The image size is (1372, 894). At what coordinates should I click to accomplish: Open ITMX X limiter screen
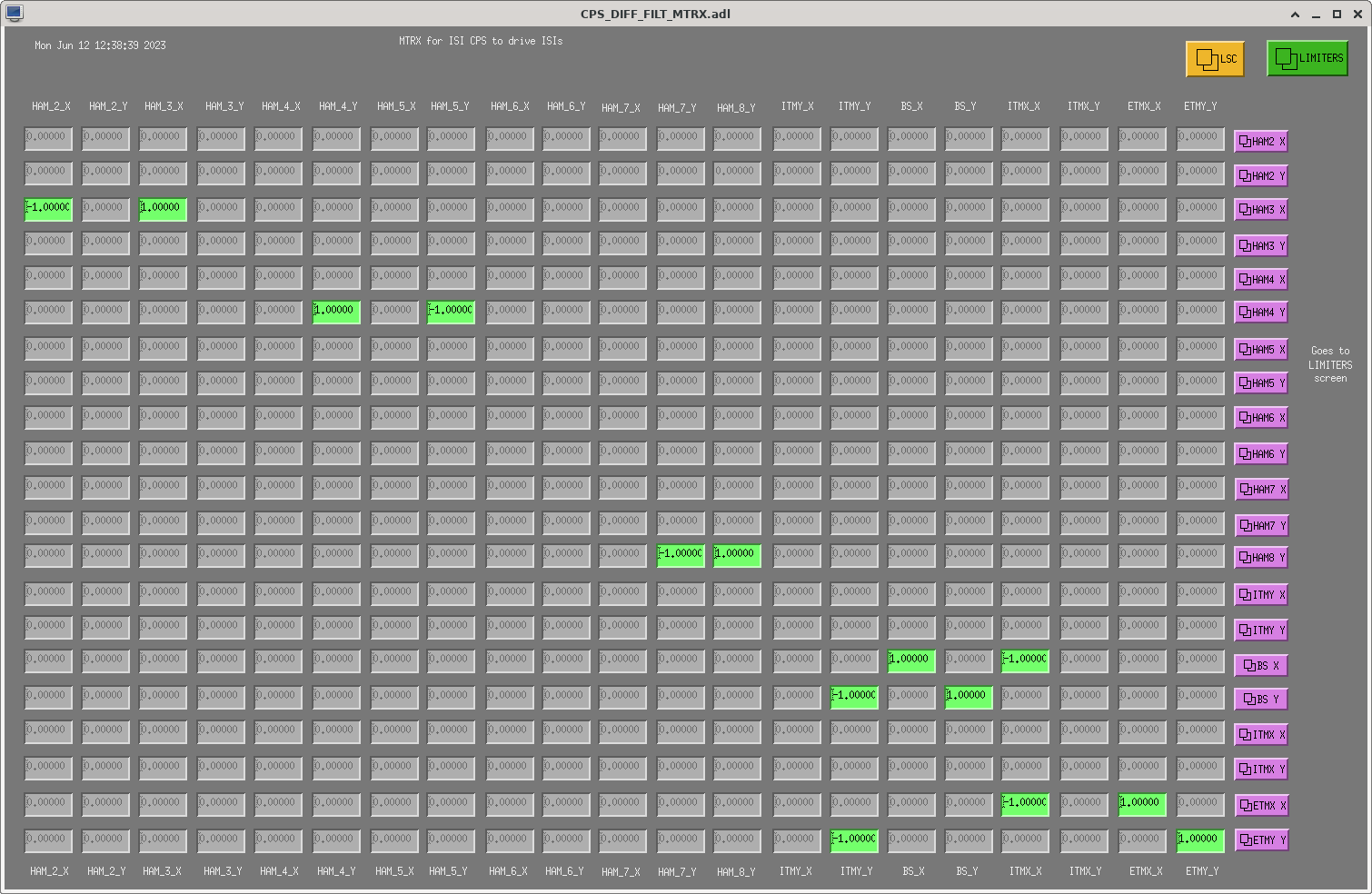1261,735
